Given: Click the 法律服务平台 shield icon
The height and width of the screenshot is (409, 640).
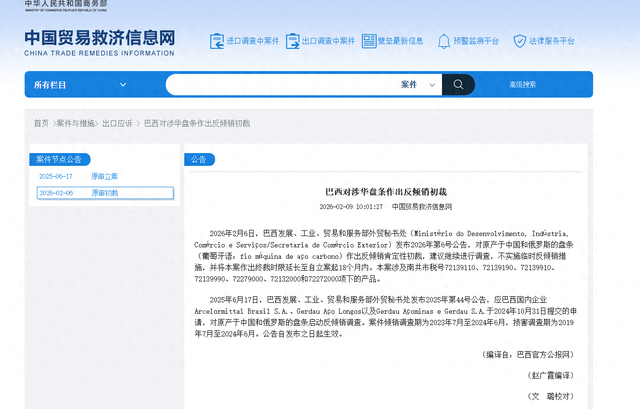Looking at the screenshot, I should [519, 41].
